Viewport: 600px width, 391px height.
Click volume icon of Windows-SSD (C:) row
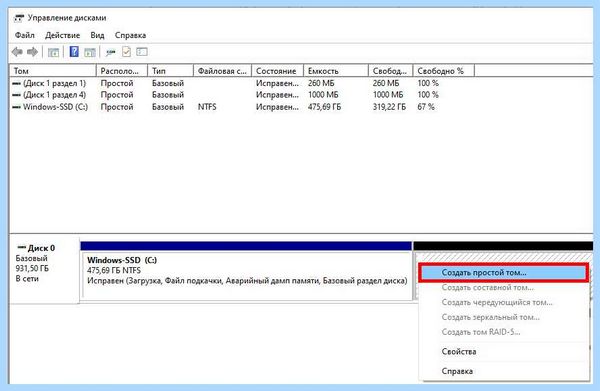(x=16, y=107)
